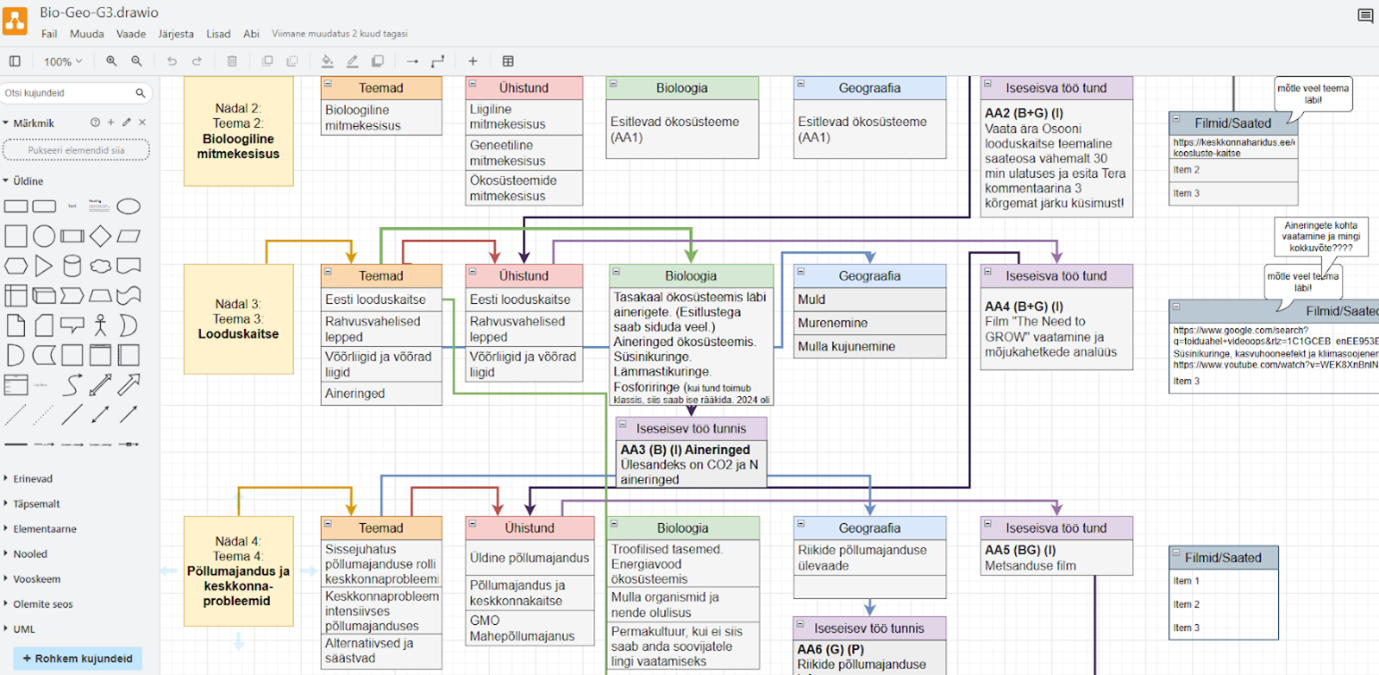Image resolution: width=1379 pixels, height=675 pixels.
Task: Expand the UML shapes section
Action: [23, 629]
